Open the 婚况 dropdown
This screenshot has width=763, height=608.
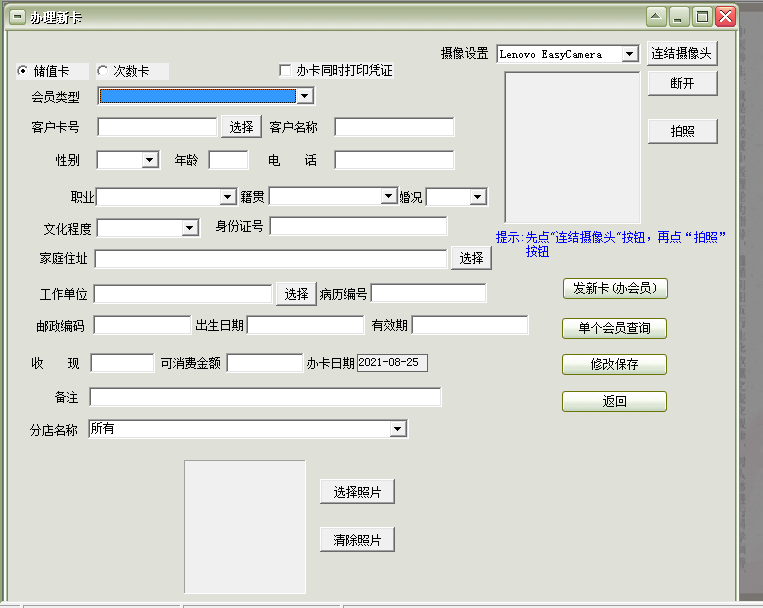pos(477,197)
